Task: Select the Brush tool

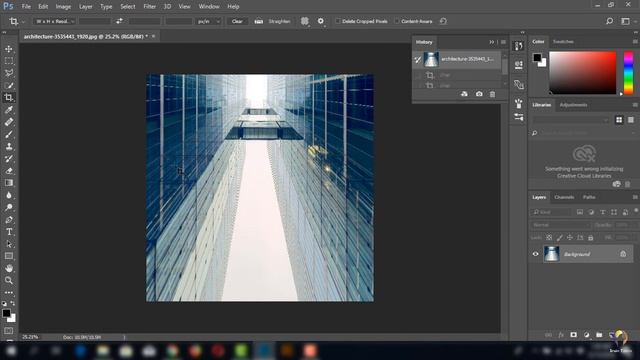Action: coord(9,134)
